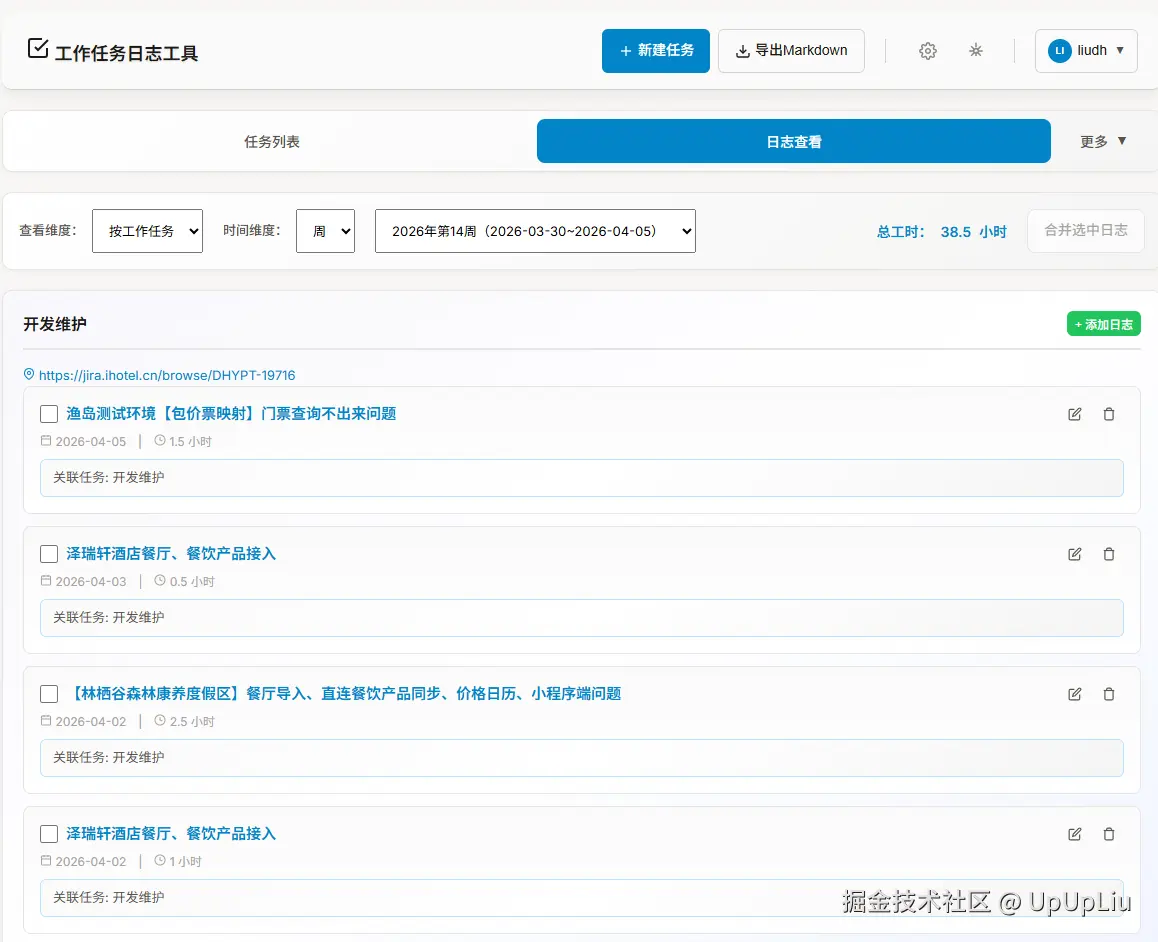Click 关联任务 box under 0.5 小时 log
The height and width of the screenshot is (942, 1158).
pyautogui.click(x=581, y=618)
